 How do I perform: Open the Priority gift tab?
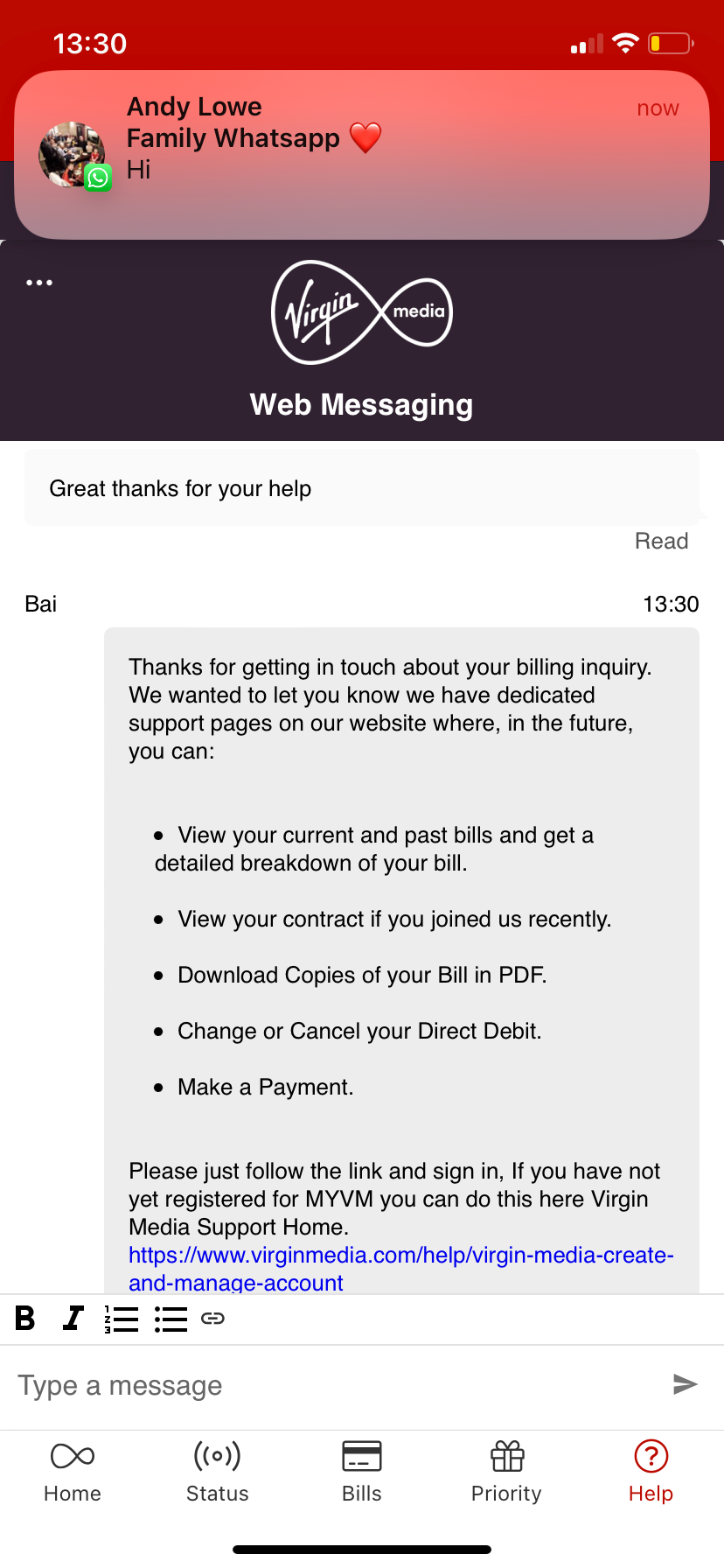(506, 1472)
